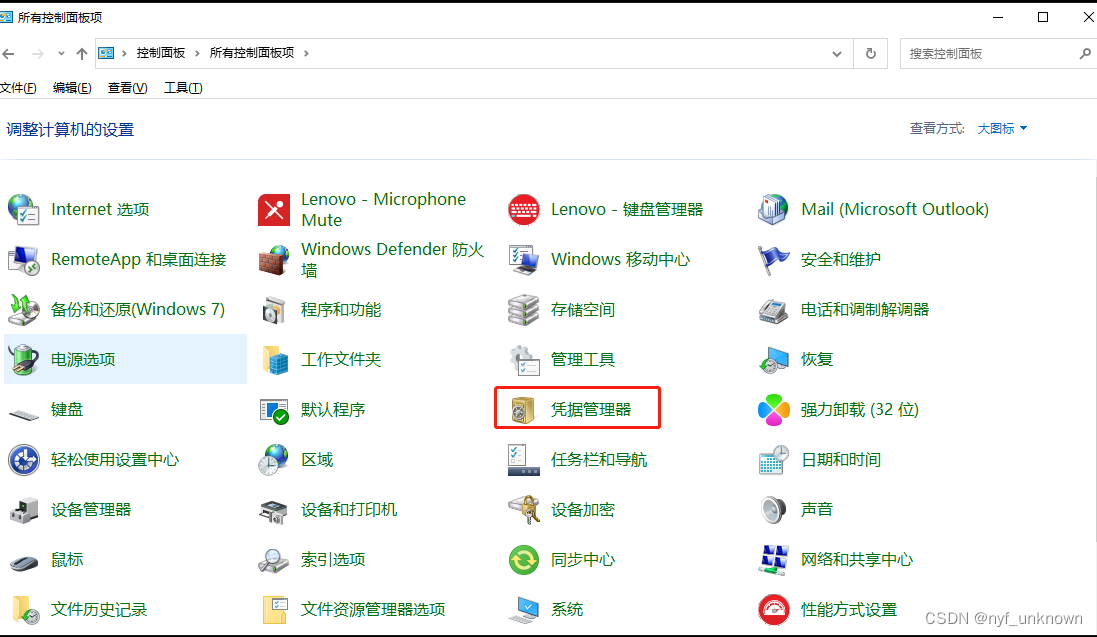Expand the address bar history dropdown
The height and width of the screenshot is (637, 1097).
tap(838, 53)
